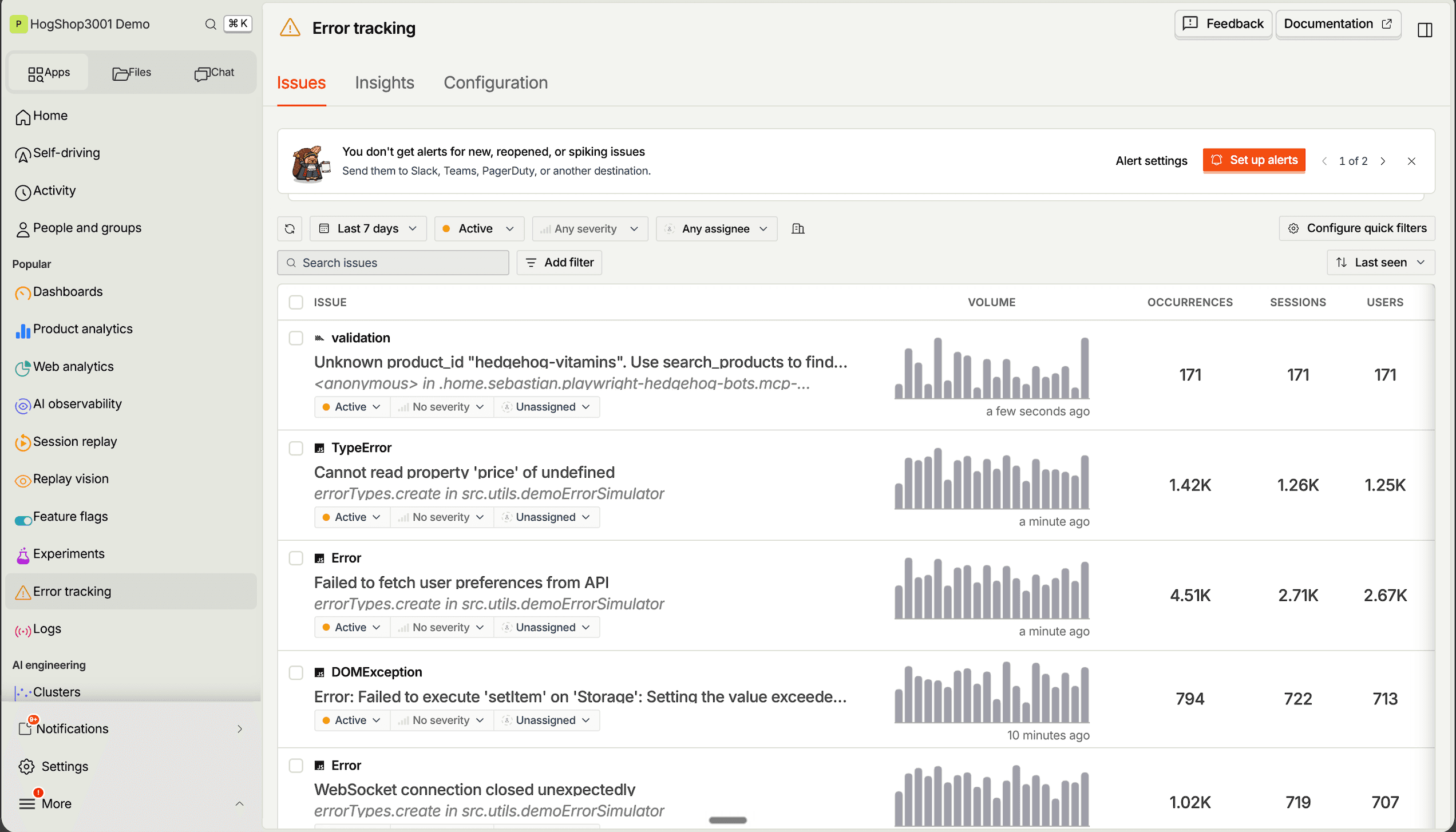Open the Active status filter dropdown
The width and height of the screenshot is (1456, 832).
tap(479, 229)
